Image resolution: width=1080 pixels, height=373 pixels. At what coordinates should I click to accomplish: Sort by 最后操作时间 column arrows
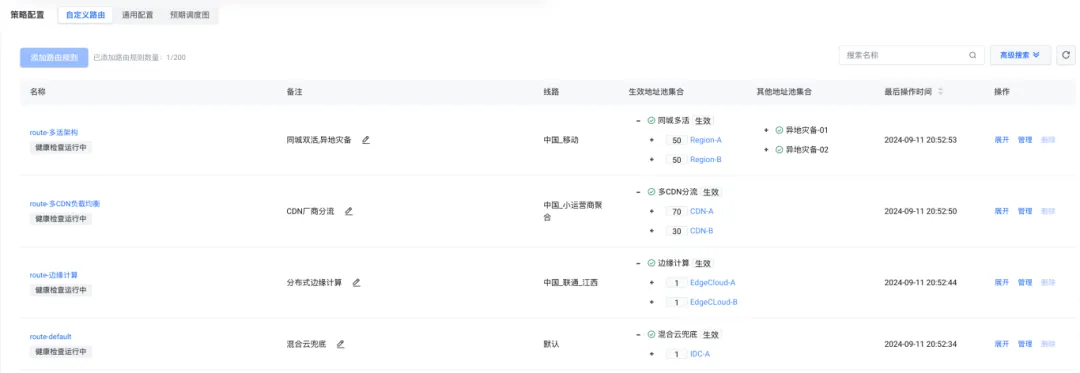(941, 92)
